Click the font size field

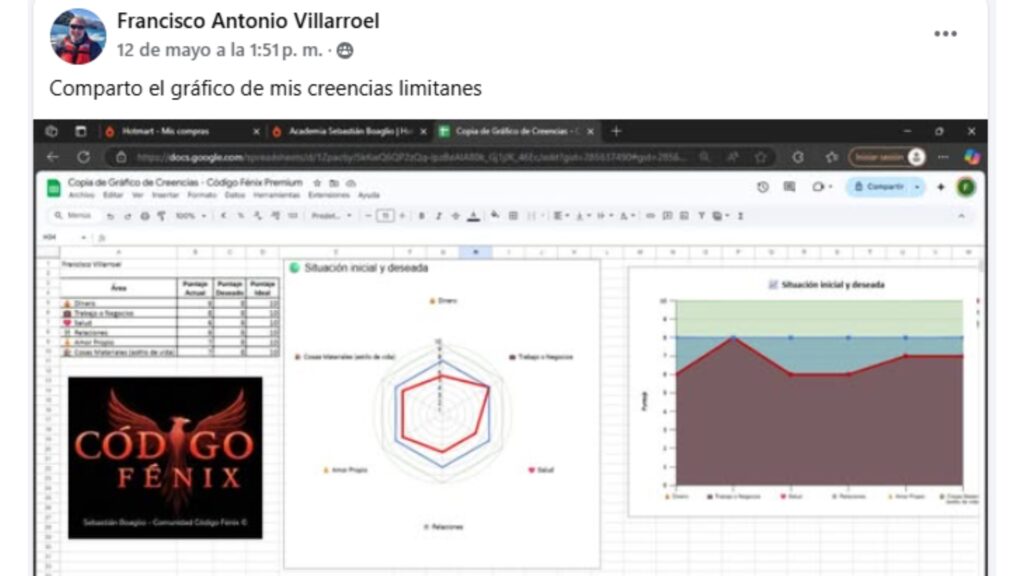coord(385,216)
